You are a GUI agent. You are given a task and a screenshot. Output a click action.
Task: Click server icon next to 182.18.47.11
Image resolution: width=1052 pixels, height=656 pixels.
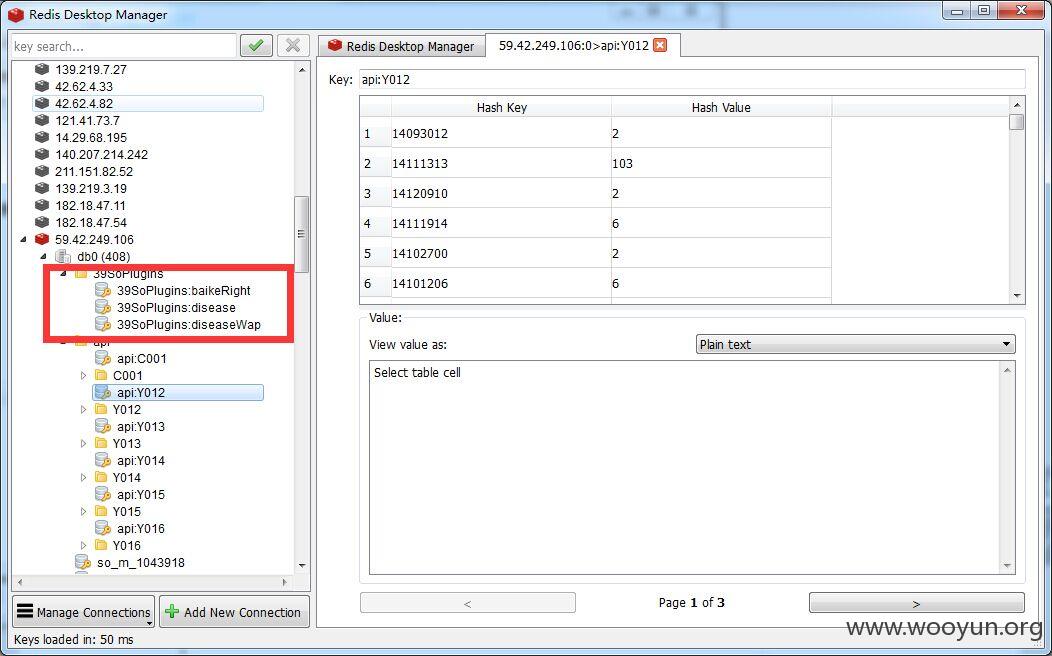[x=42, y=205]
